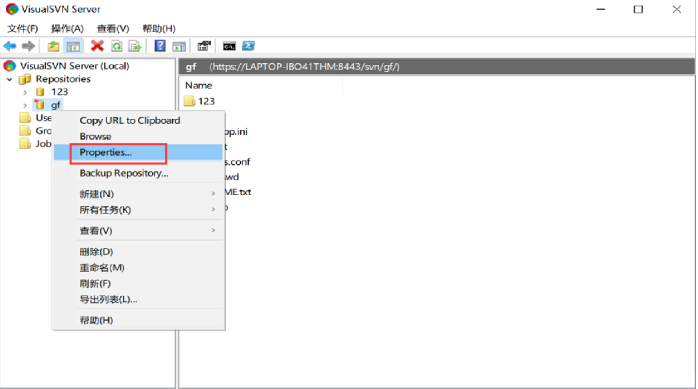This screenshot has height=389, width=698.
Task: Open the 查看(V) menu in menu bar
Action: [x=113, y=28]
